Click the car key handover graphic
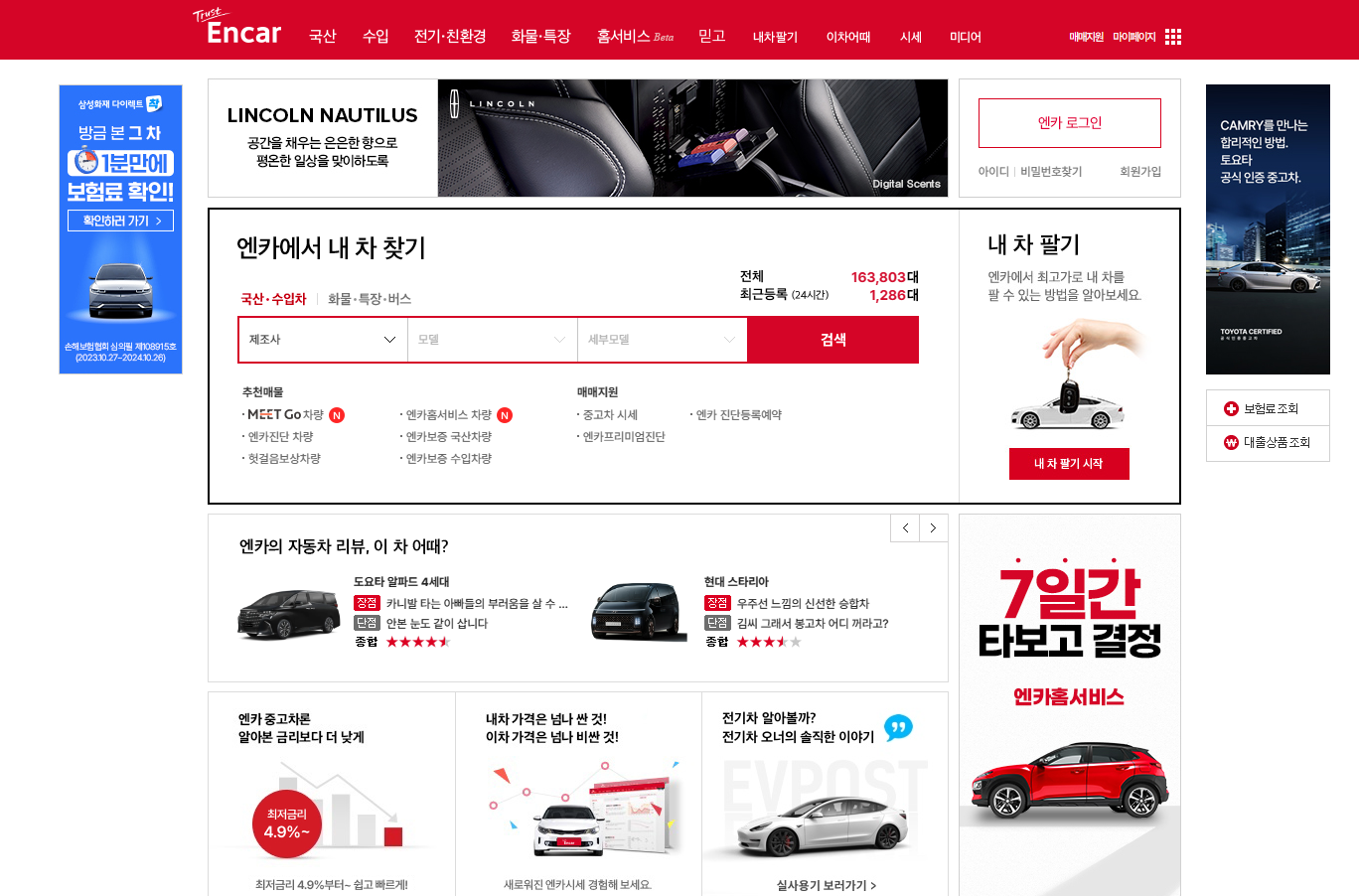 pos(1071,373)
